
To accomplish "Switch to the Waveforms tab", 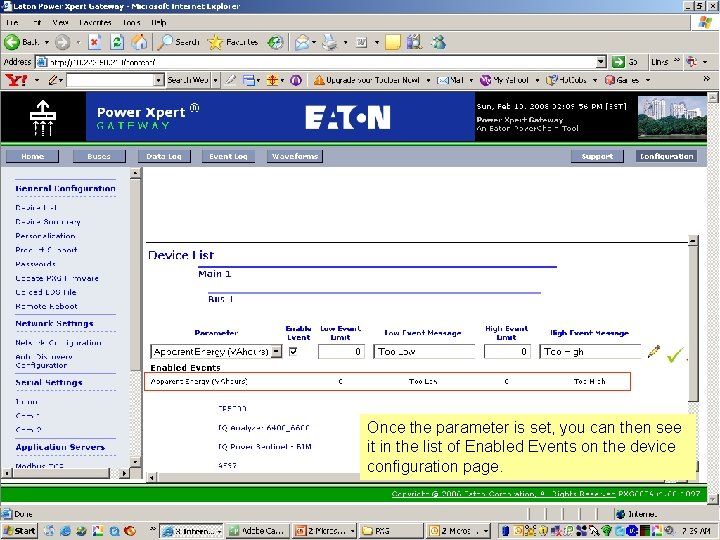I will click(x=295, y=156).
